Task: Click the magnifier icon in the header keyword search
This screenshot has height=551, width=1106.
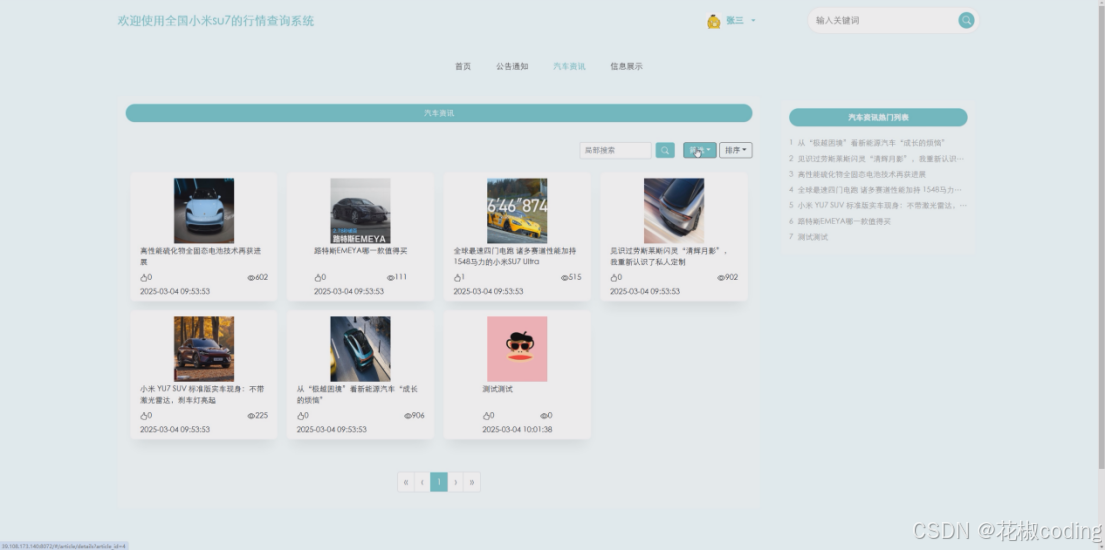Action: (966, 20)
